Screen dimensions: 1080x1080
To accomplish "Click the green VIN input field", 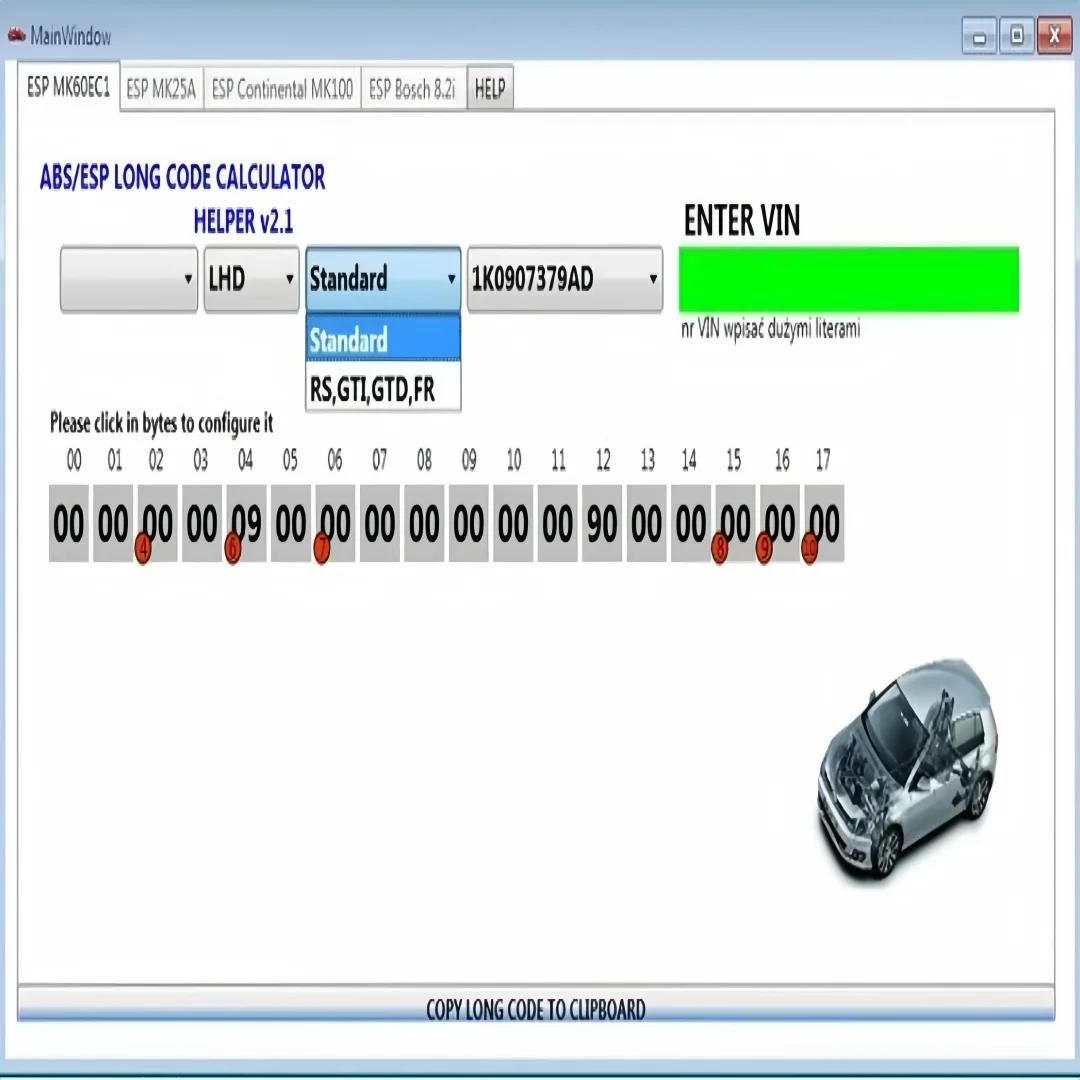I will click(849, 279).
